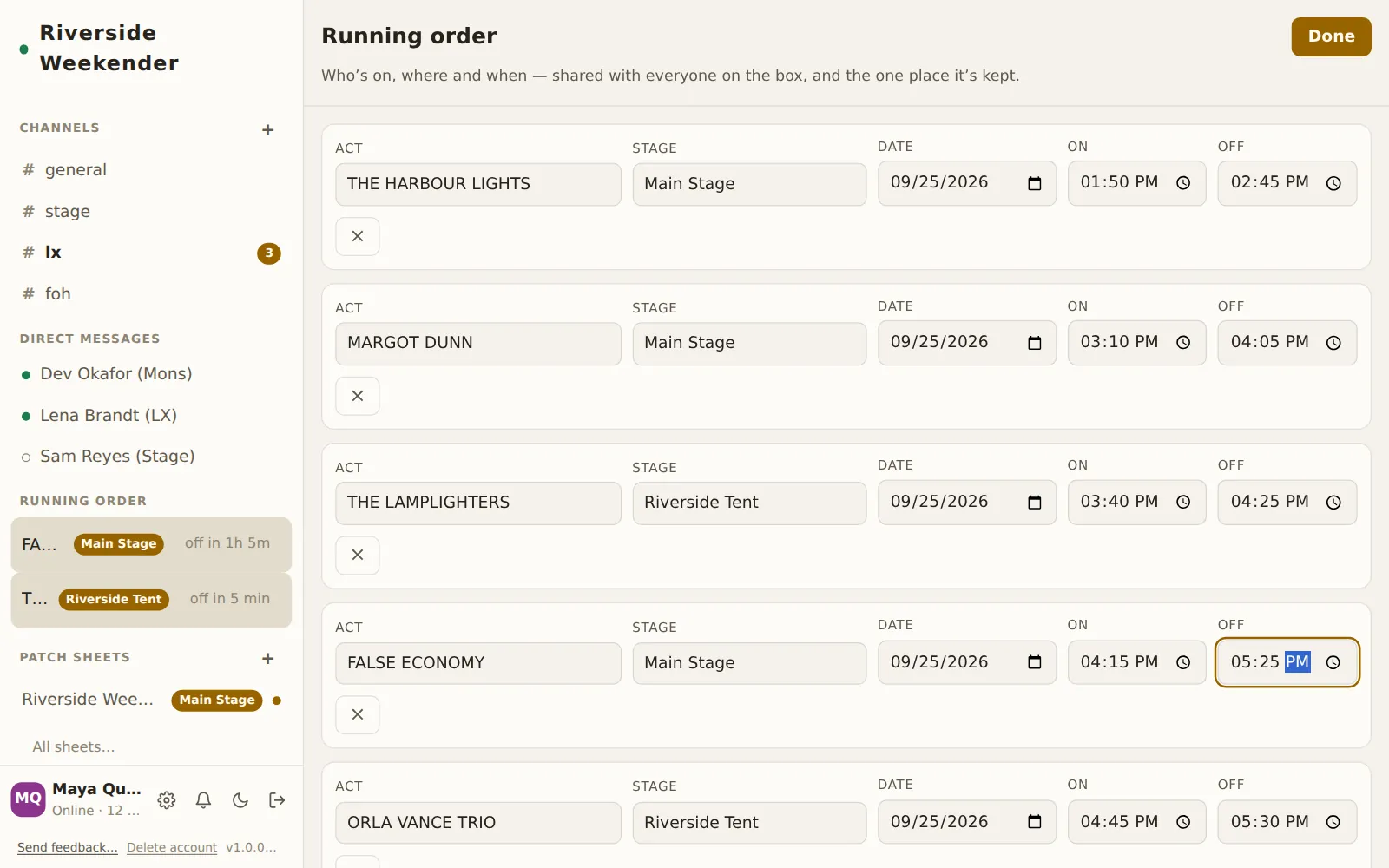Click the Done button
1389x868 pixels.
pos(1331,36)
